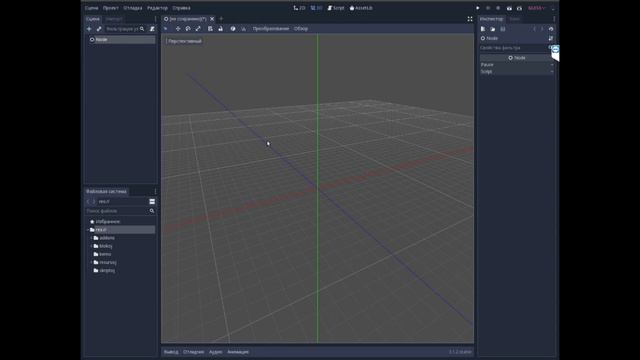Screen dimensions: 640x360
Task: Switch to the Script workspace
Action: pyautogui.click(x=336, y=8)
